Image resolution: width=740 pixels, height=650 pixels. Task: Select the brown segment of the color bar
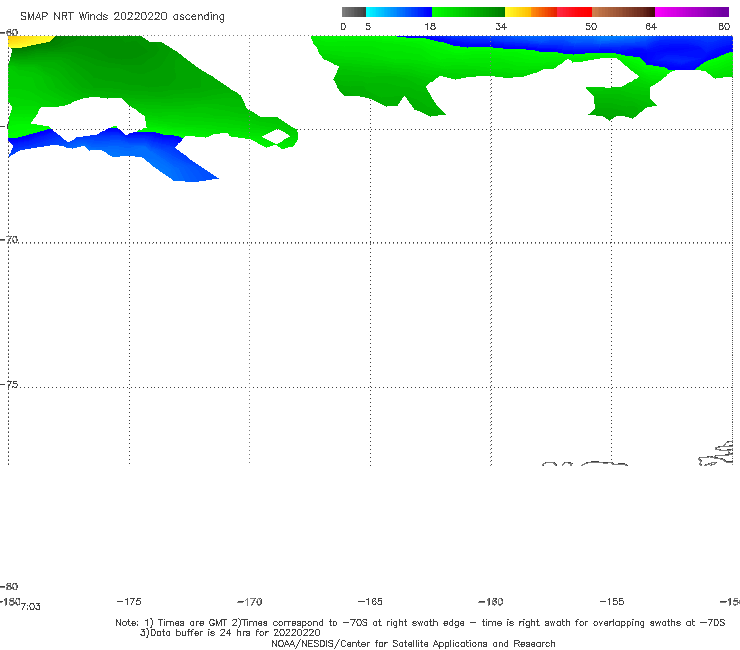[x=623, y=12]
